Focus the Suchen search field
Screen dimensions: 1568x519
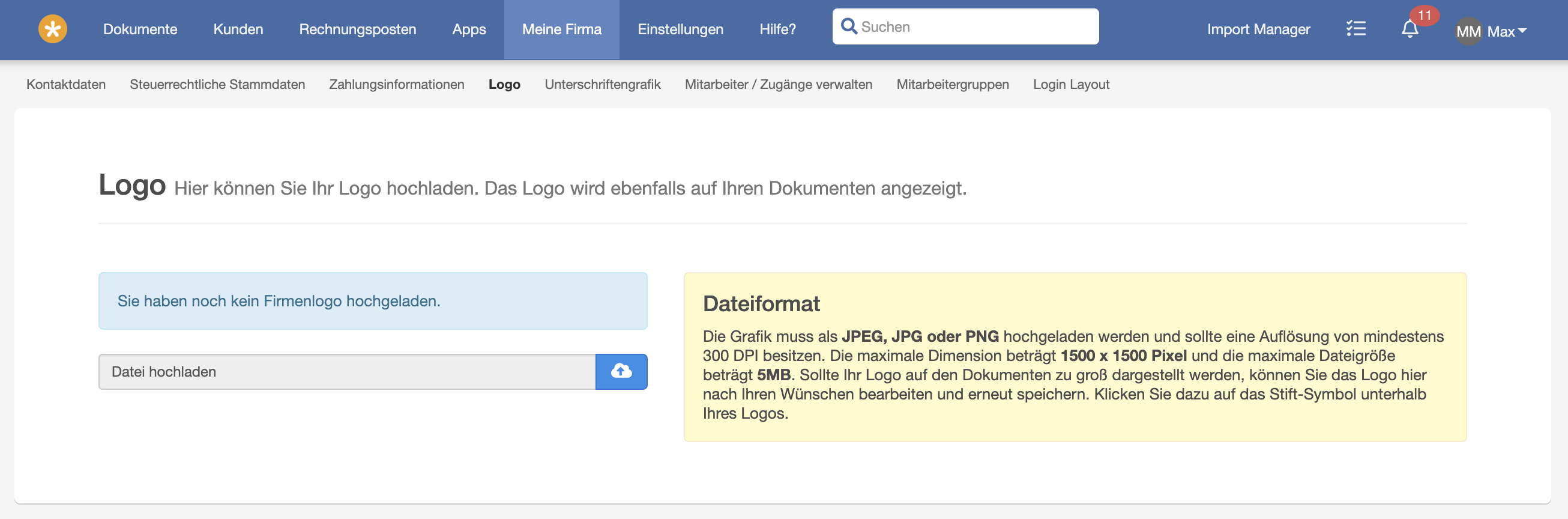974,27
